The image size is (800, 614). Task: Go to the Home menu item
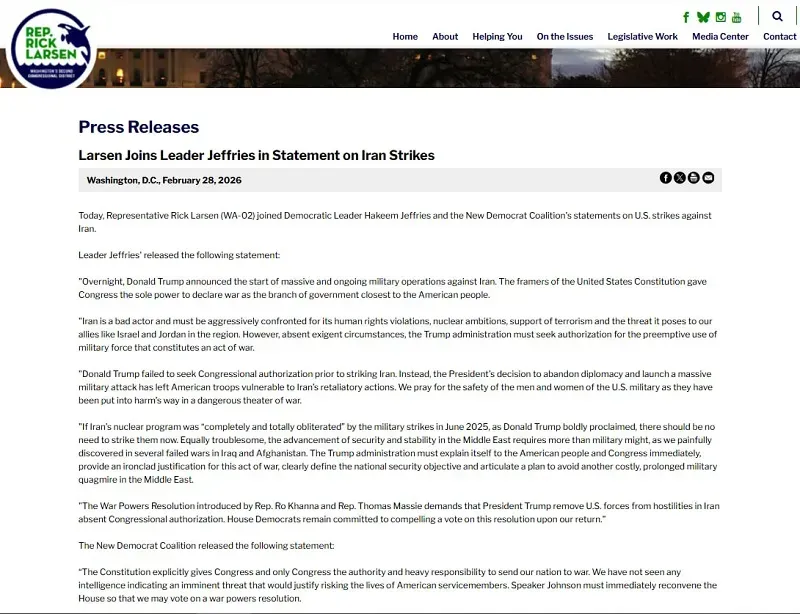pos(405,37)
